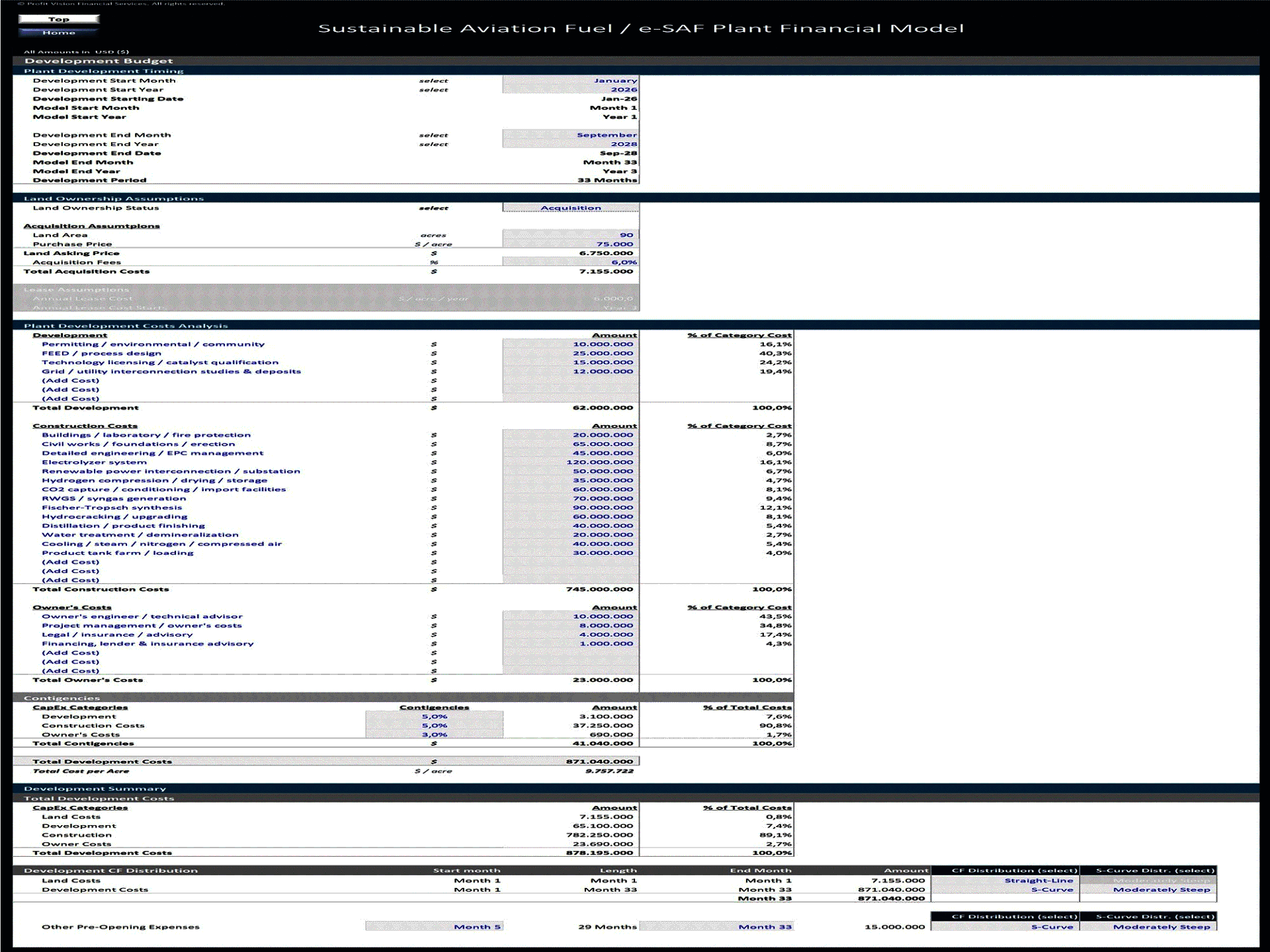
Task: Click the Top navigation button
Action: (x=59, y=19)
